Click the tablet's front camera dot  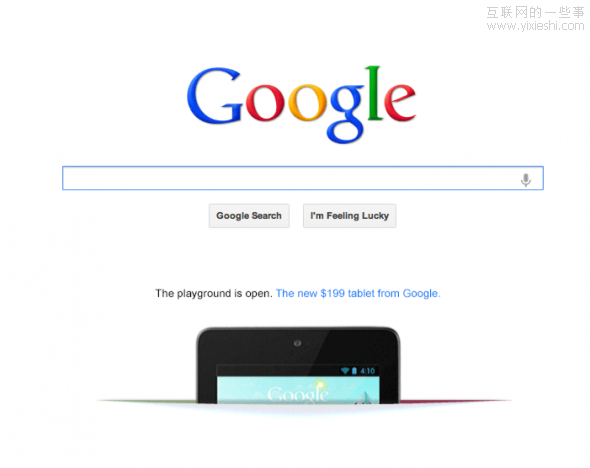[297, 343]
